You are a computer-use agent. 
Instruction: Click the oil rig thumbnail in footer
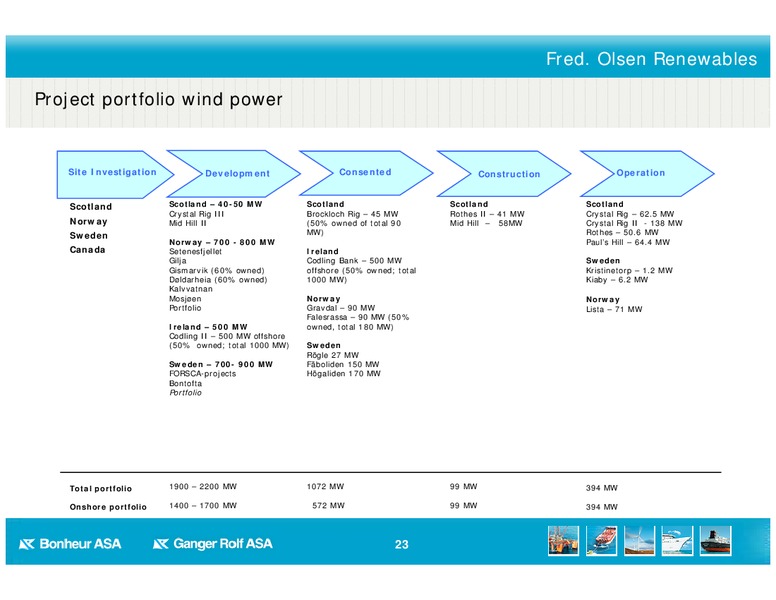[563, 541]
